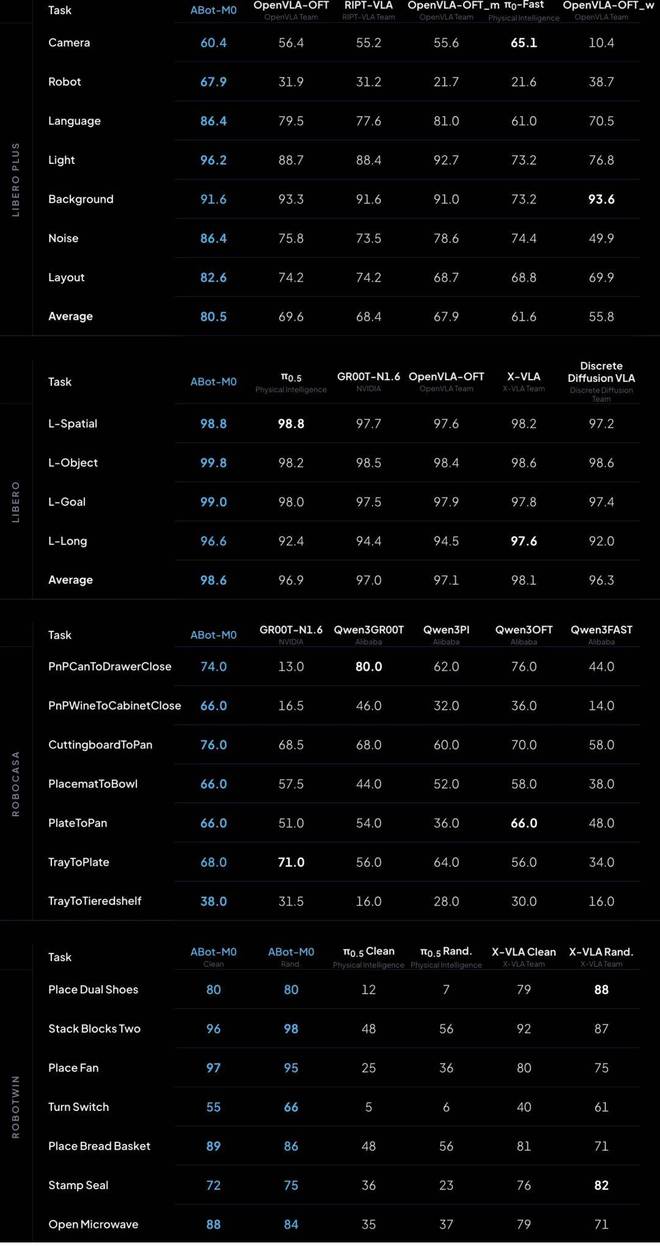Viewport: 660px width, 1246px height.
Task: Select the Turn Switch task label
Action: point(79,1107)
